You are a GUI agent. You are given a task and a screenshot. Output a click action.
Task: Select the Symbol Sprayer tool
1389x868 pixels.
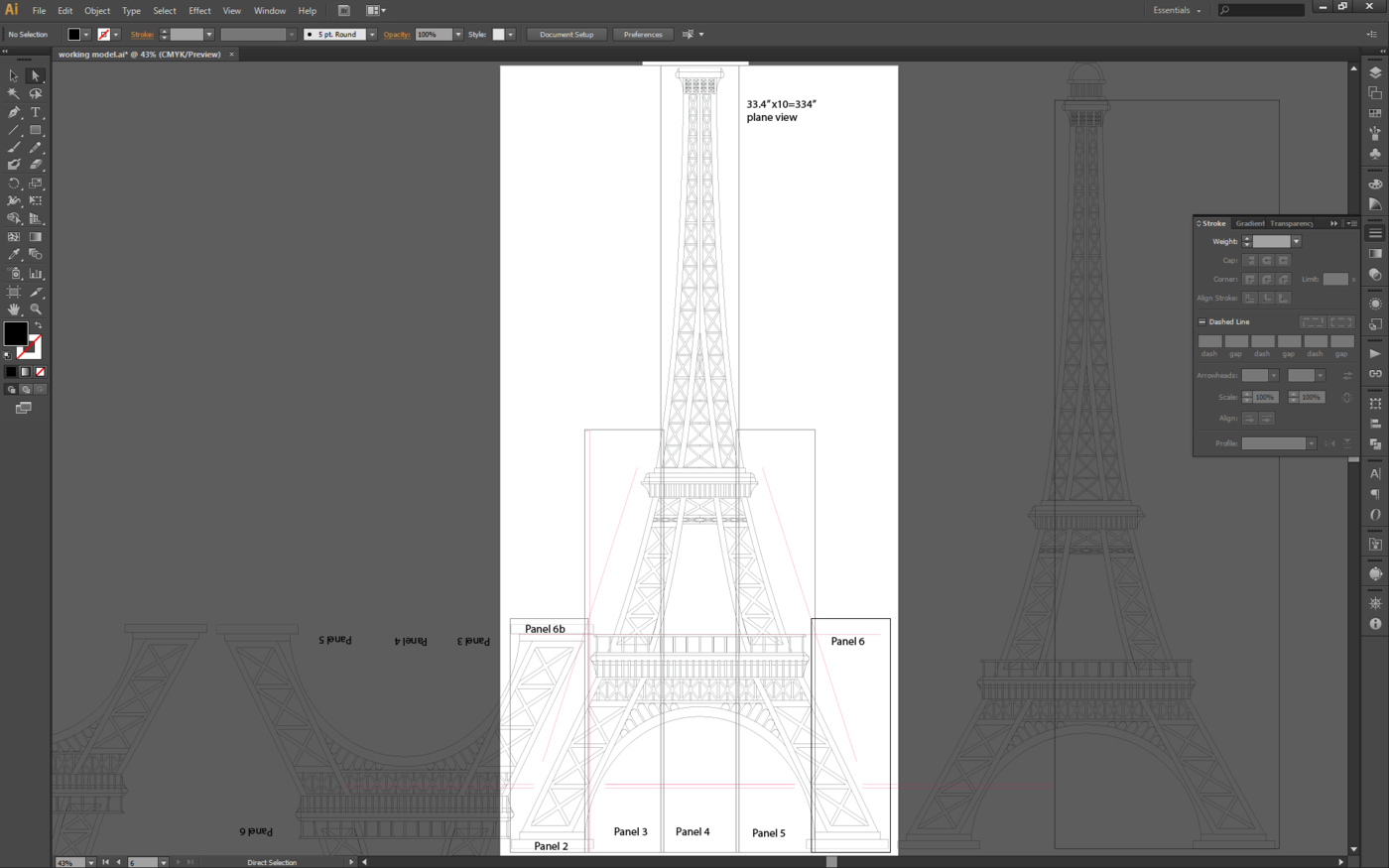14,274
